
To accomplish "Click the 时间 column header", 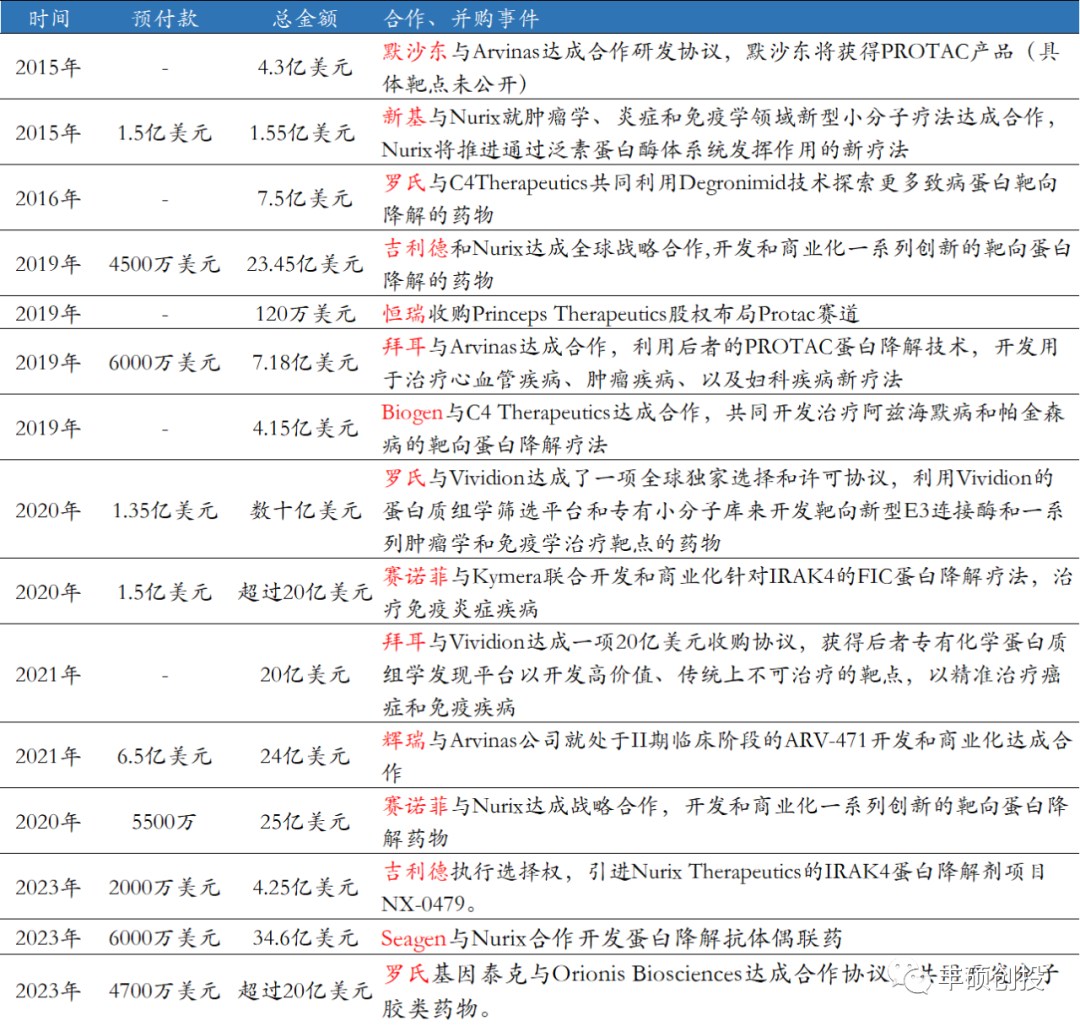I will tap(47, 18).
